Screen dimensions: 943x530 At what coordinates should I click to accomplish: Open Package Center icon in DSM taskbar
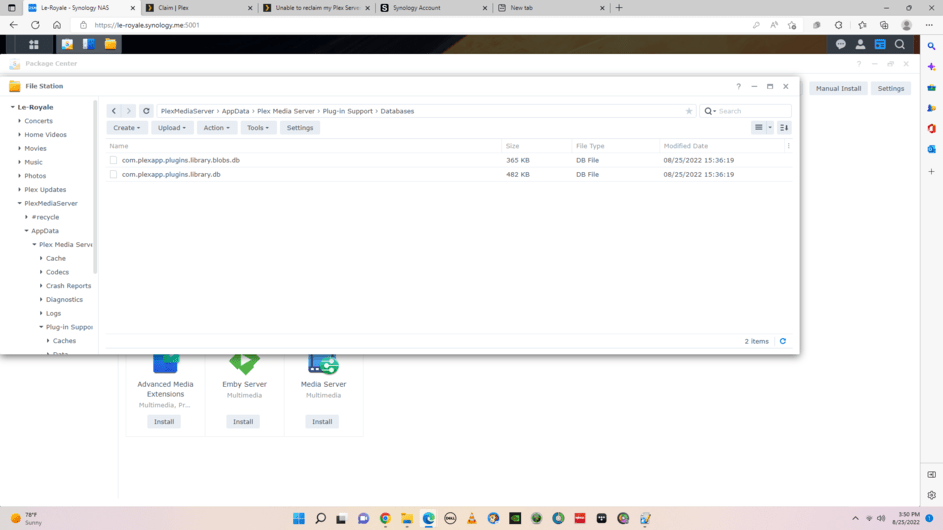click(67, 45)
